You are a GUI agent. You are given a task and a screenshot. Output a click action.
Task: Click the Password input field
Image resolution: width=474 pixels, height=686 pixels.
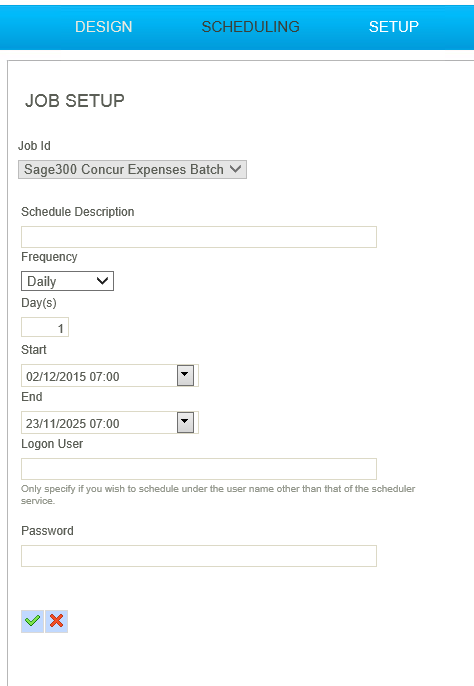click(x=199, y=556)
